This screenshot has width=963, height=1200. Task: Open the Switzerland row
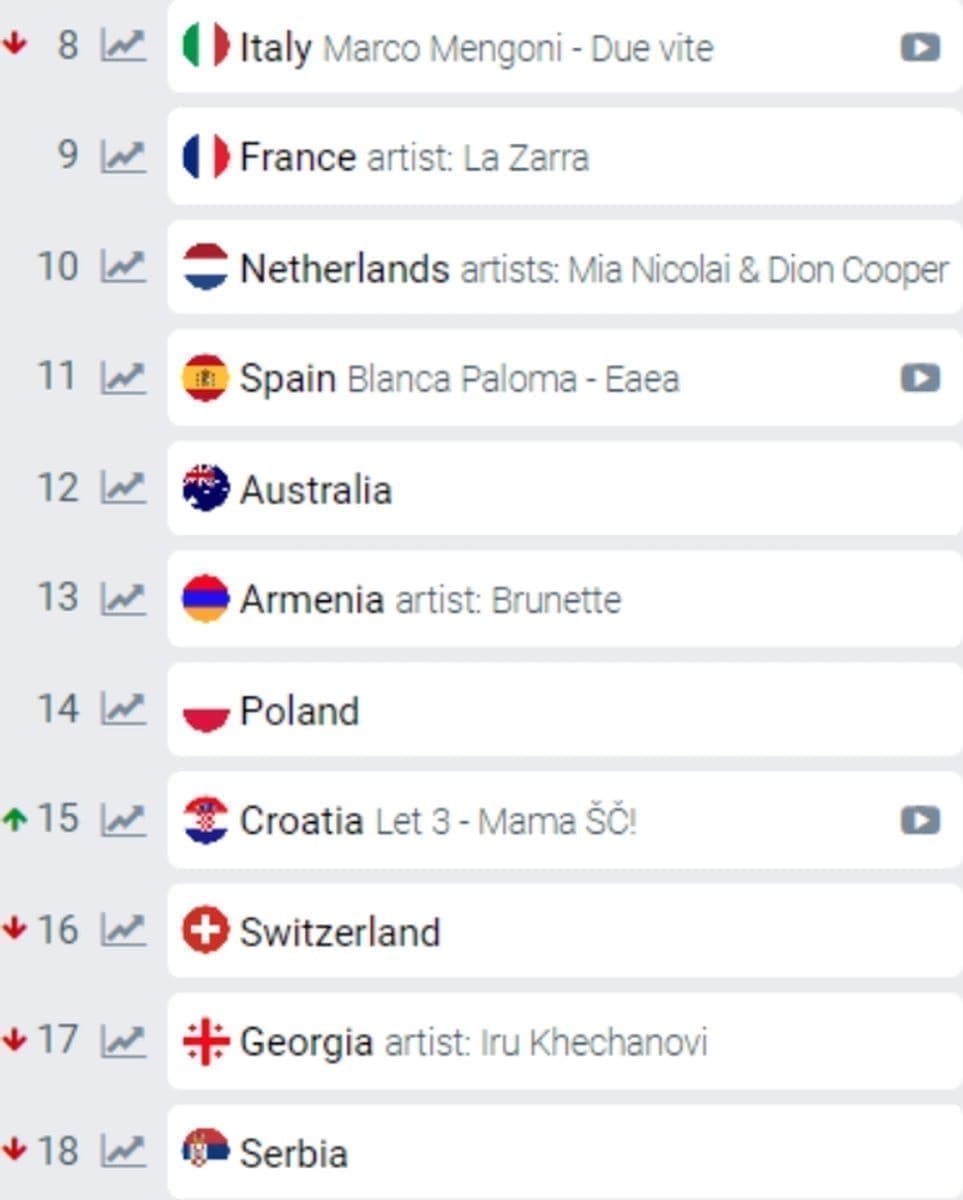click(340, 932)
